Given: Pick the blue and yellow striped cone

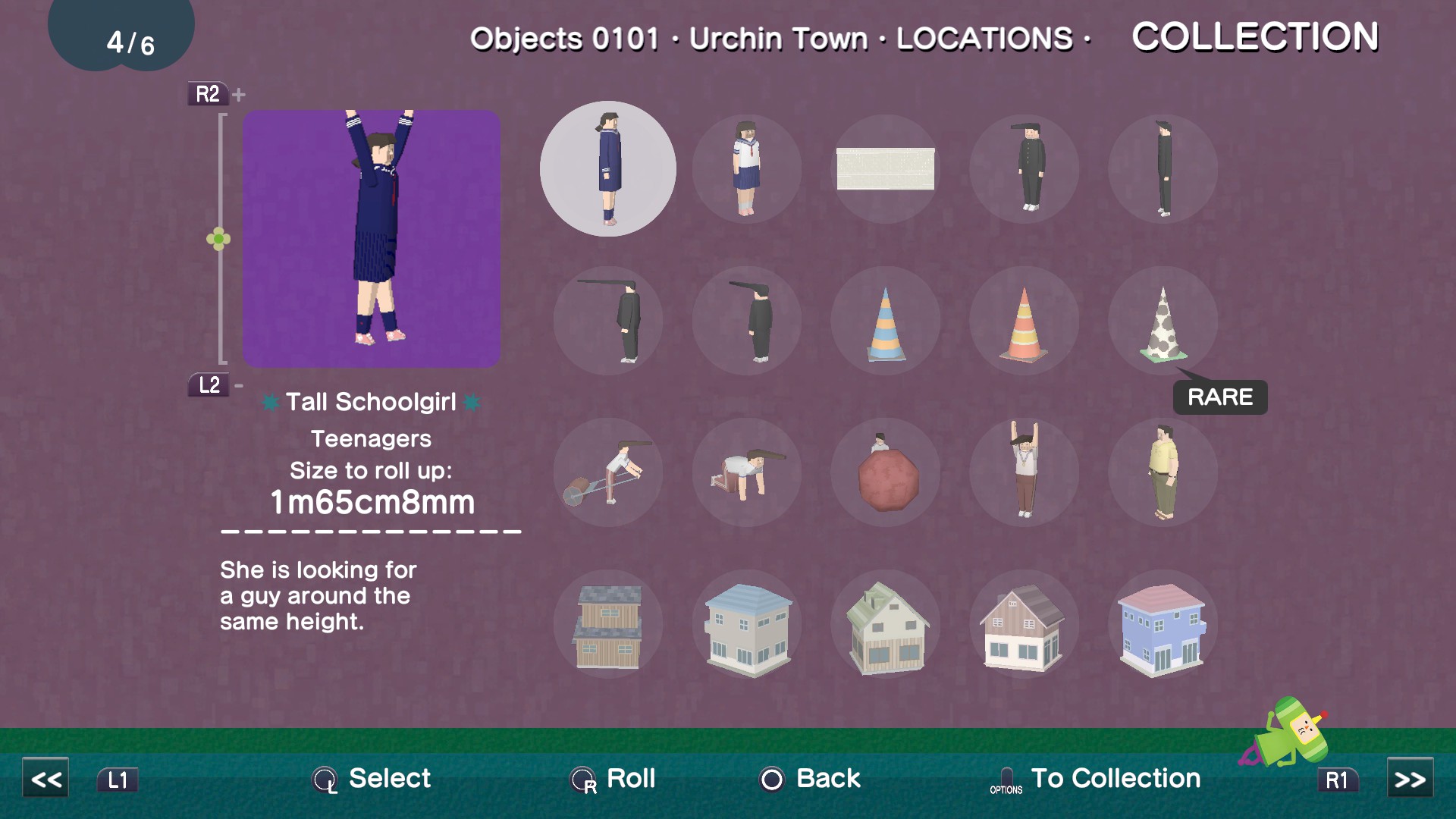Looking at the screenshot, I should point(886,320).
